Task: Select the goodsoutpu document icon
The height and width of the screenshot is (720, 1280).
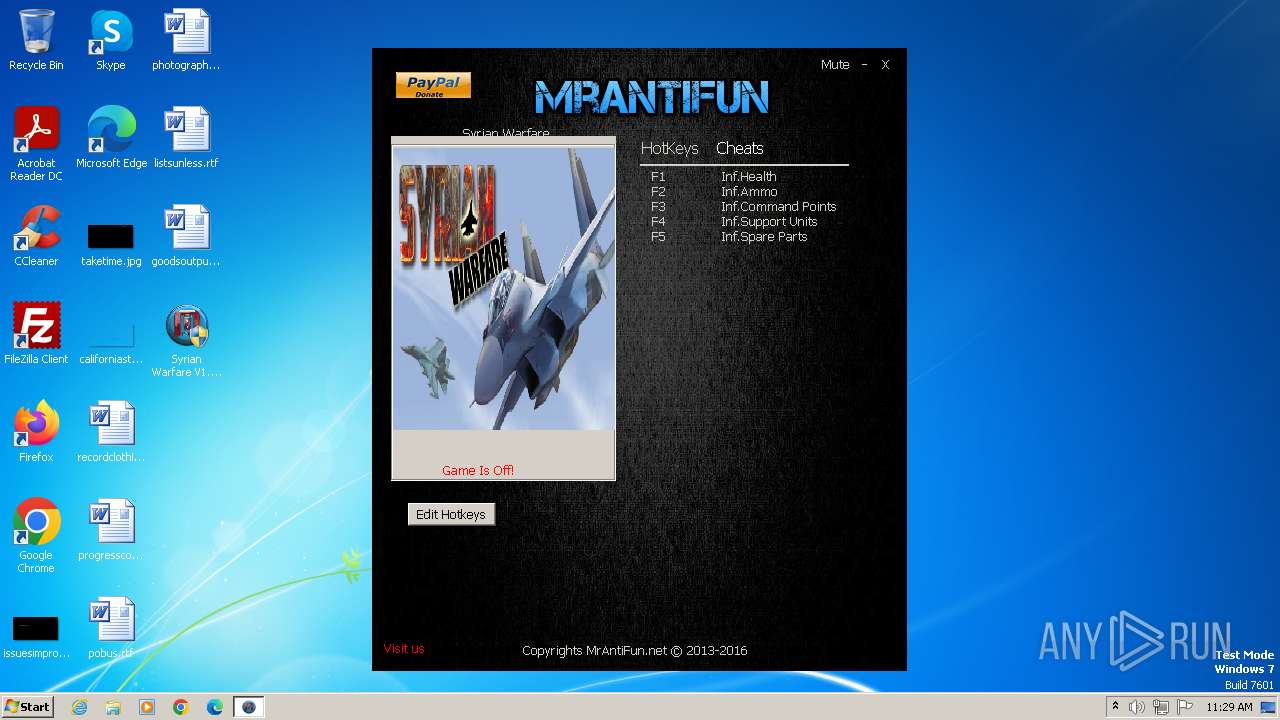Action: tap(186, 236)
